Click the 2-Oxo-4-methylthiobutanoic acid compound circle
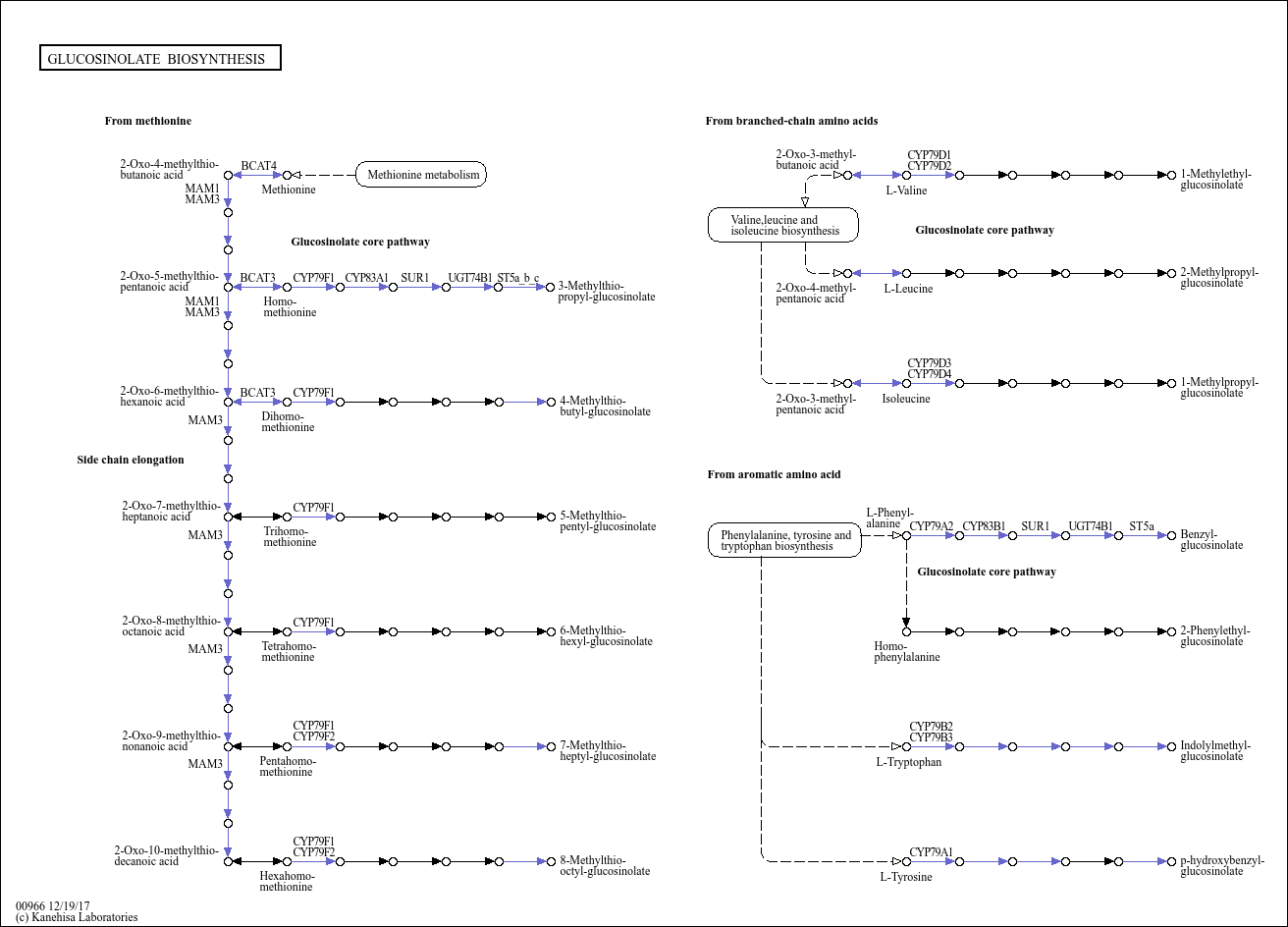The width and height of the screenshot is (1288, 927). click(228, 175)
